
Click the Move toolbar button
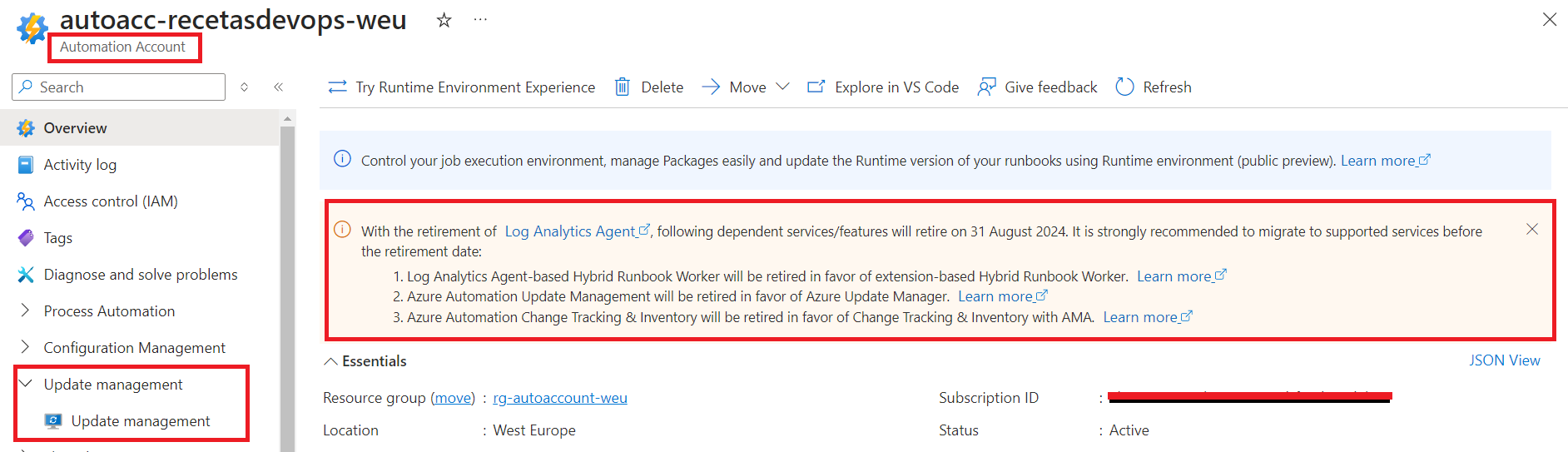click(734, 87)
